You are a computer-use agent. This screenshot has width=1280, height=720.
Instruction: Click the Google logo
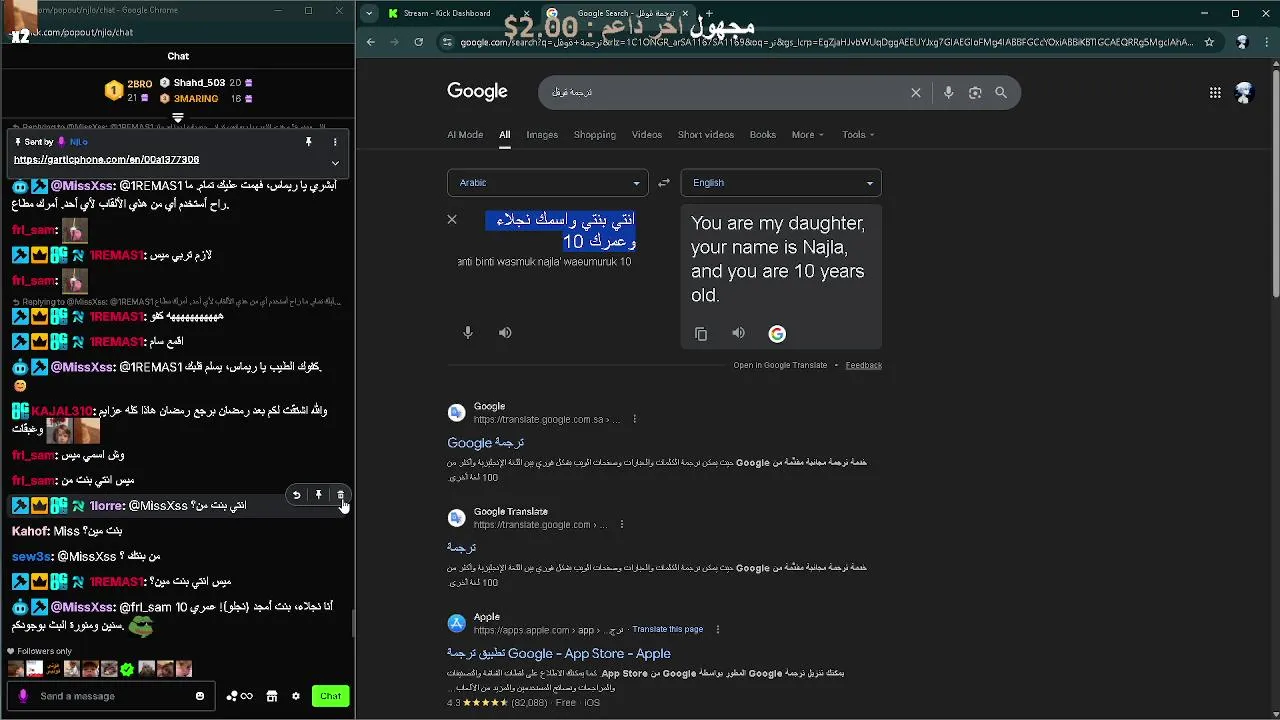(x=477, y=92)
